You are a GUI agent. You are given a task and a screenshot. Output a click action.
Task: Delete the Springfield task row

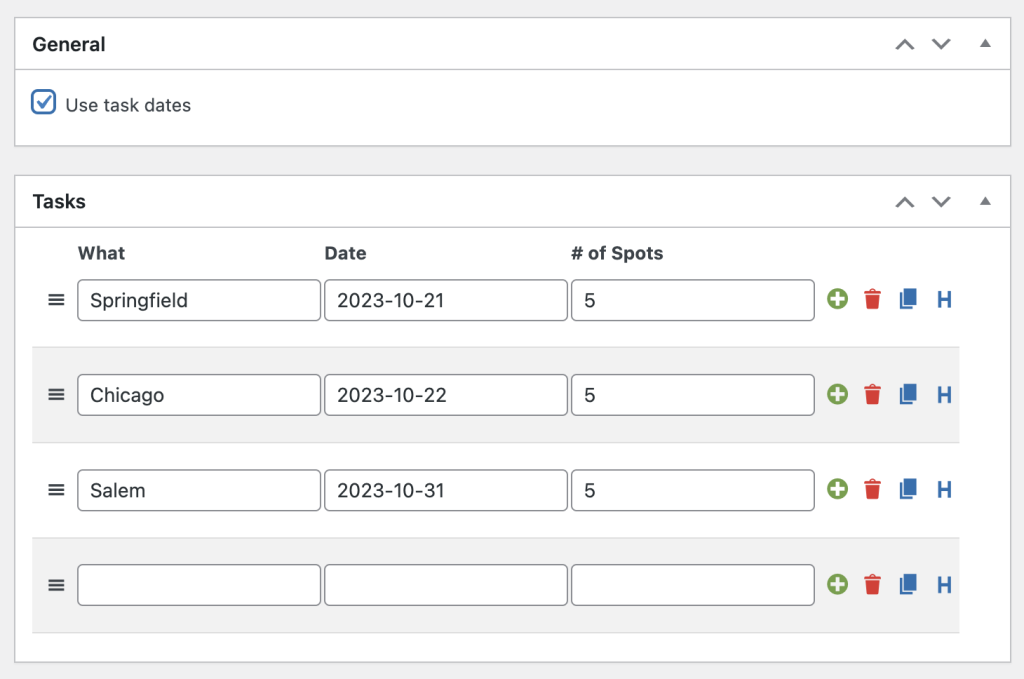(x=872, y=300)
